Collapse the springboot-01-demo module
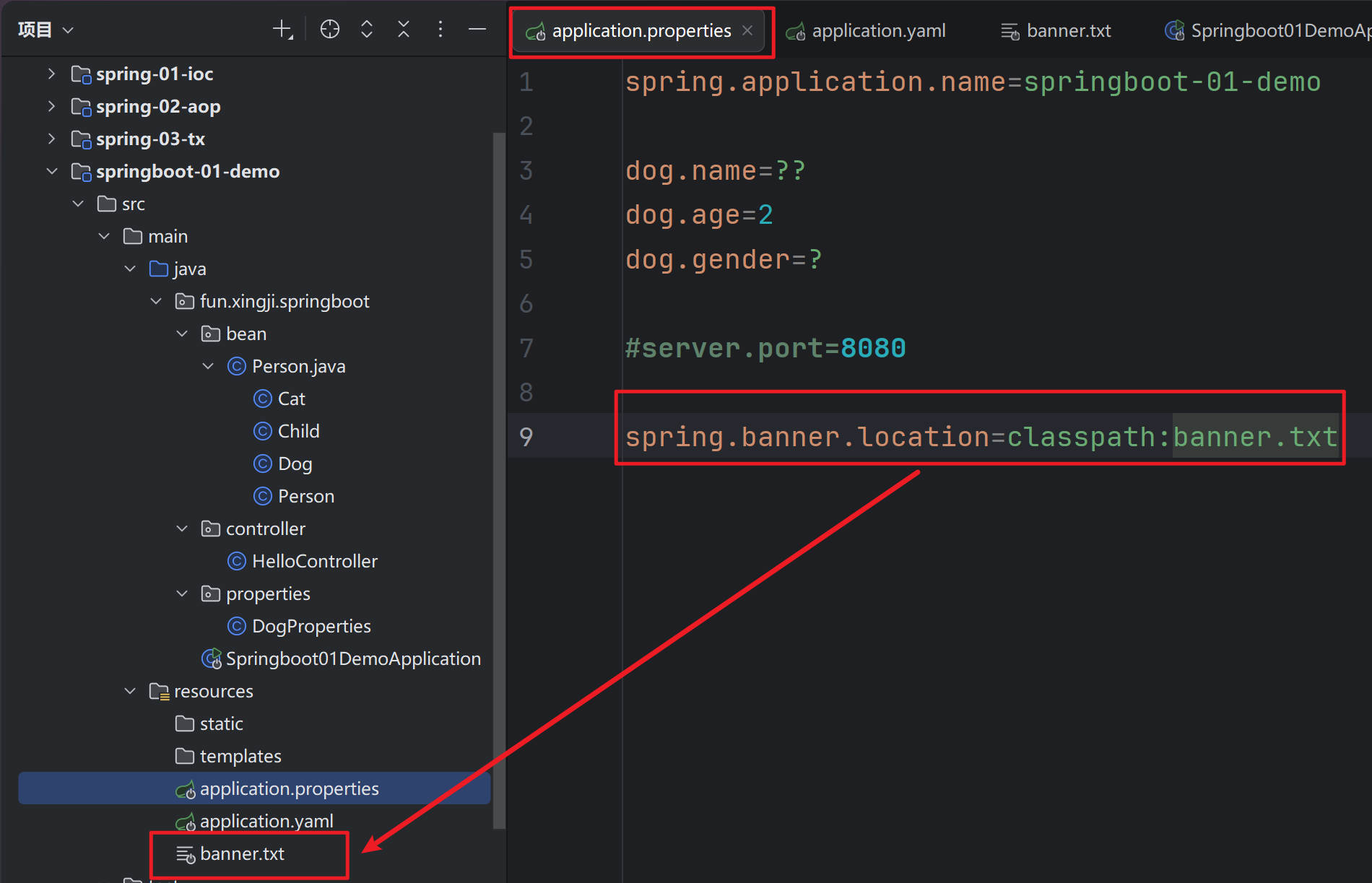The height and width of the screenshot is (883, 1372). [51, 171]
